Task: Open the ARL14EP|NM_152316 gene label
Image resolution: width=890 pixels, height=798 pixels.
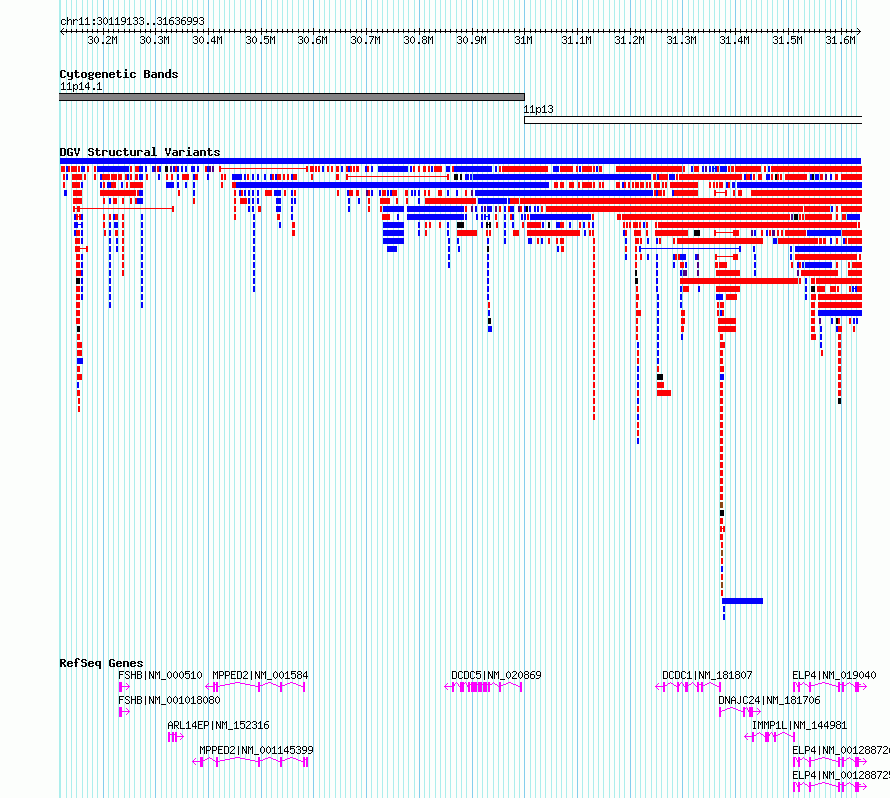Action: tap(219, 725)
